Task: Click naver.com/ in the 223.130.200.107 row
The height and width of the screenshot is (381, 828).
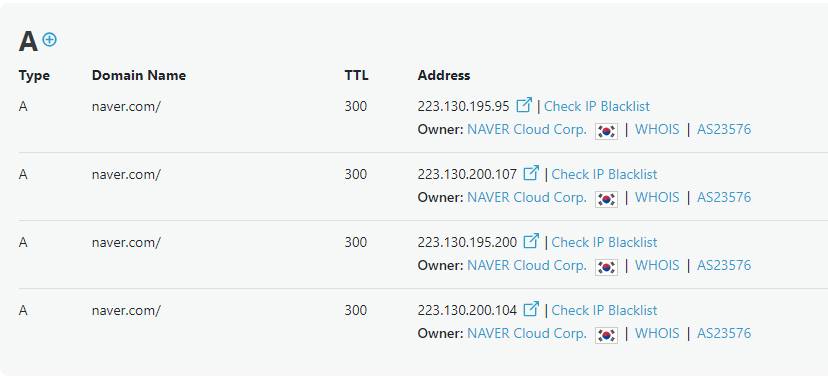Action: pyautogui.click(x=126, y=175)
